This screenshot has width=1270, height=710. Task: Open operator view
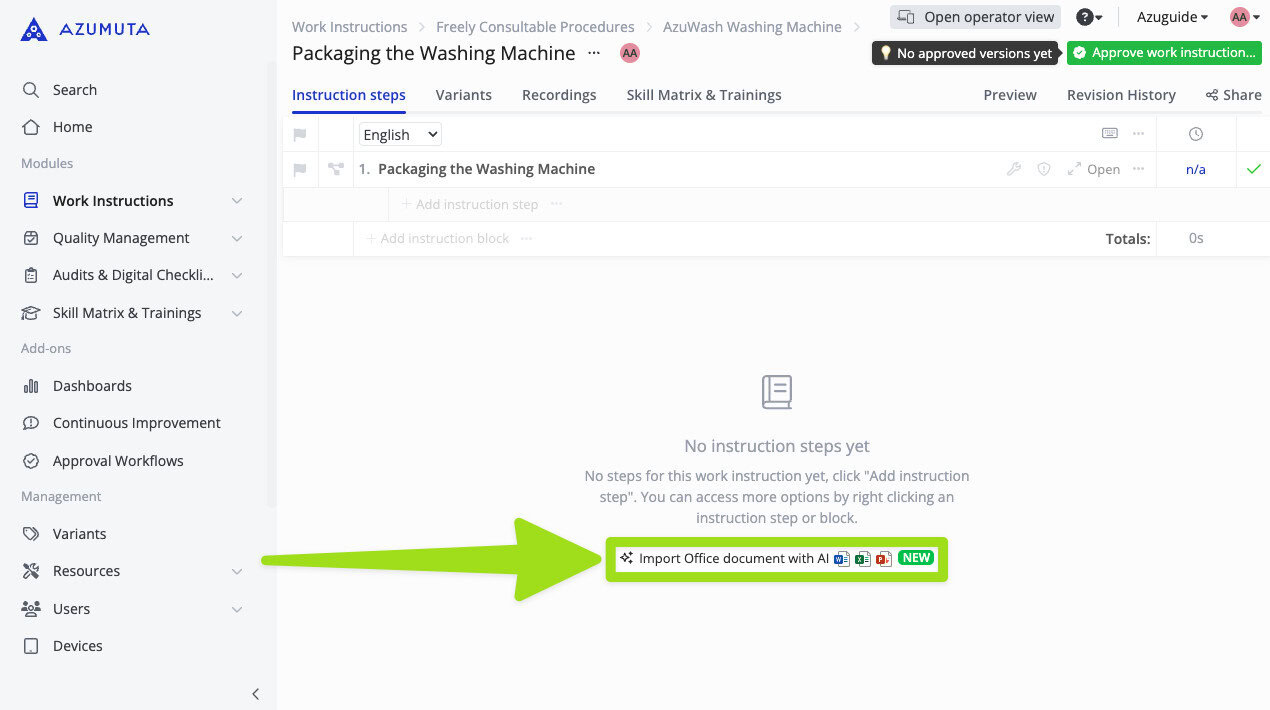(x=974, y=16)
